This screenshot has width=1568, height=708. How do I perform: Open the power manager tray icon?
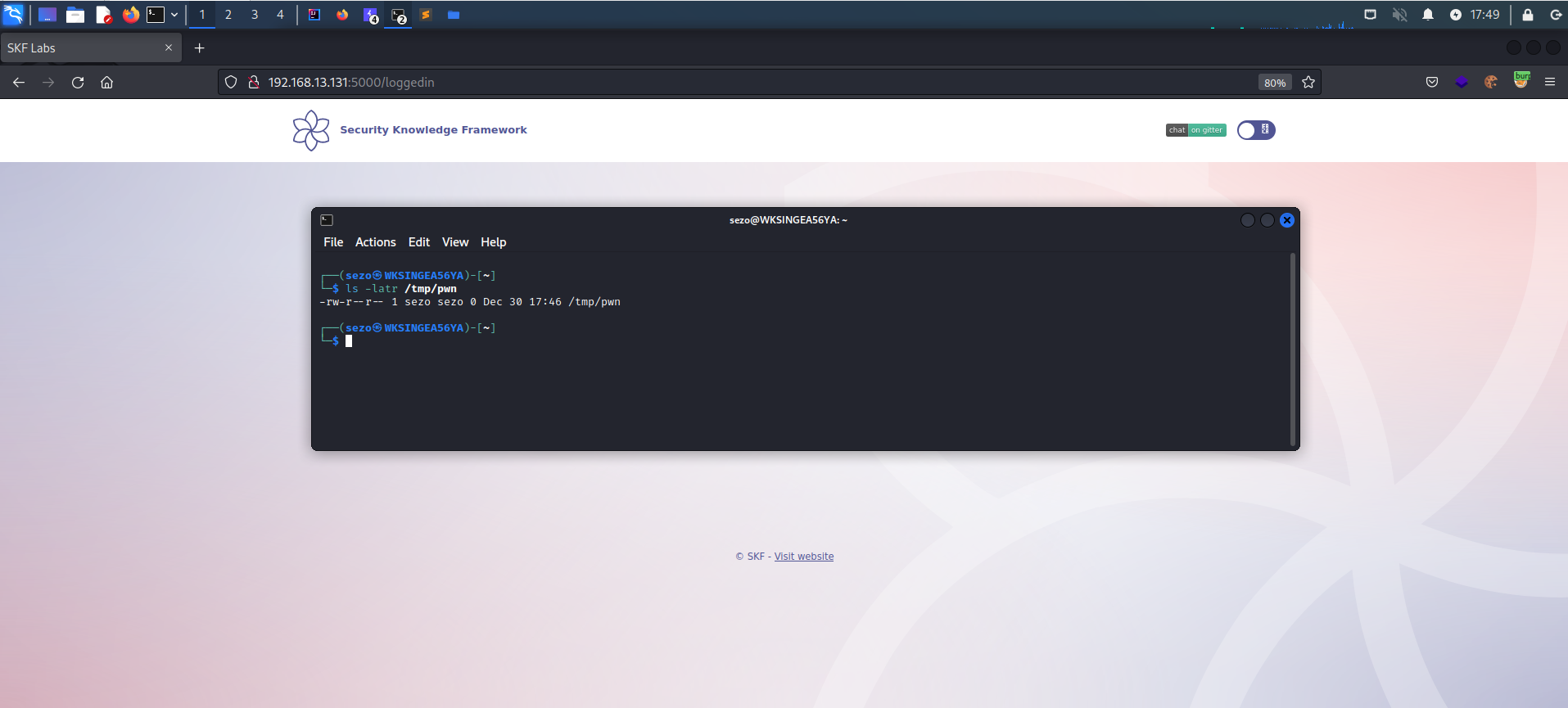(1456, 14)
